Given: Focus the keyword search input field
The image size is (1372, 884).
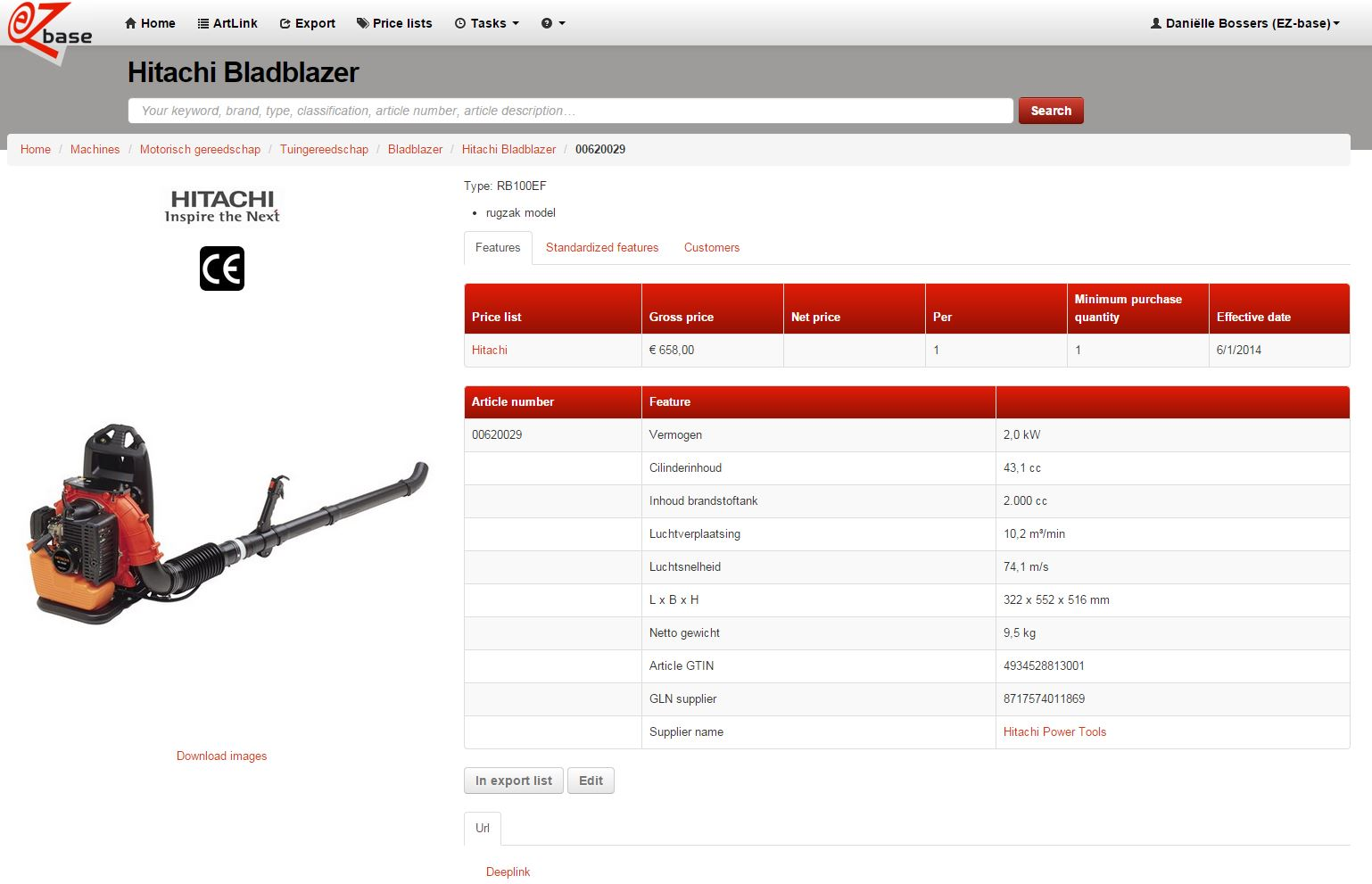Looking at the screenshot, I should [571, 111].
